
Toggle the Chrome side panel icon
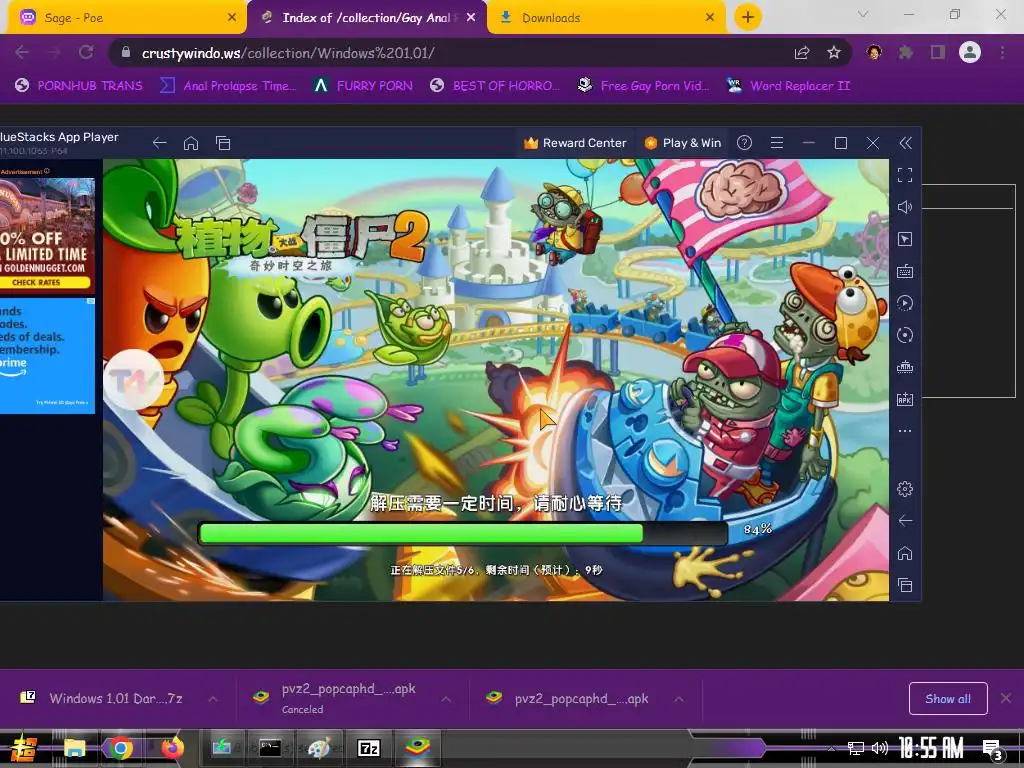coord(938,53)
